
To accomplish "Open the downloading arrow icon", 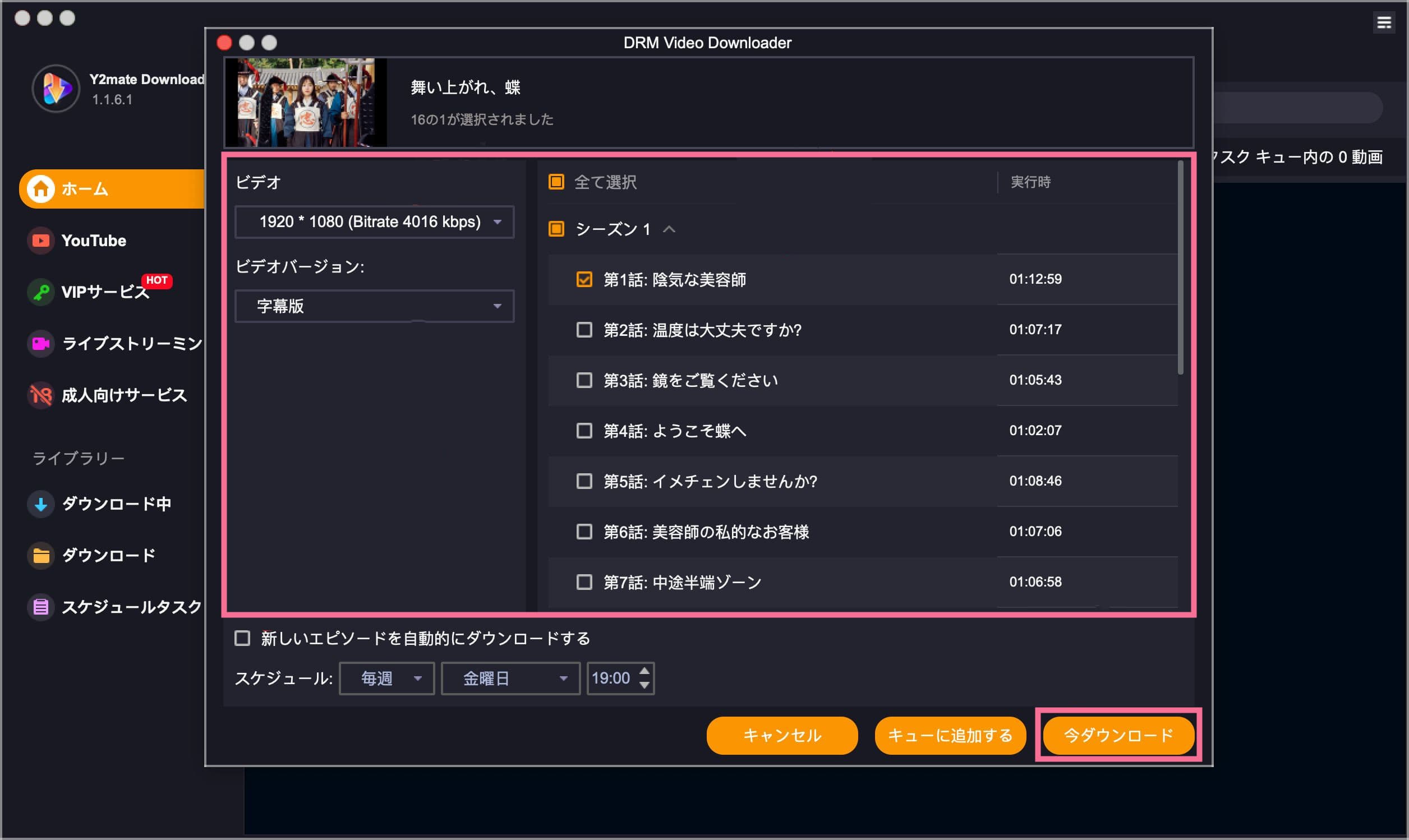I will click(41, 504).
